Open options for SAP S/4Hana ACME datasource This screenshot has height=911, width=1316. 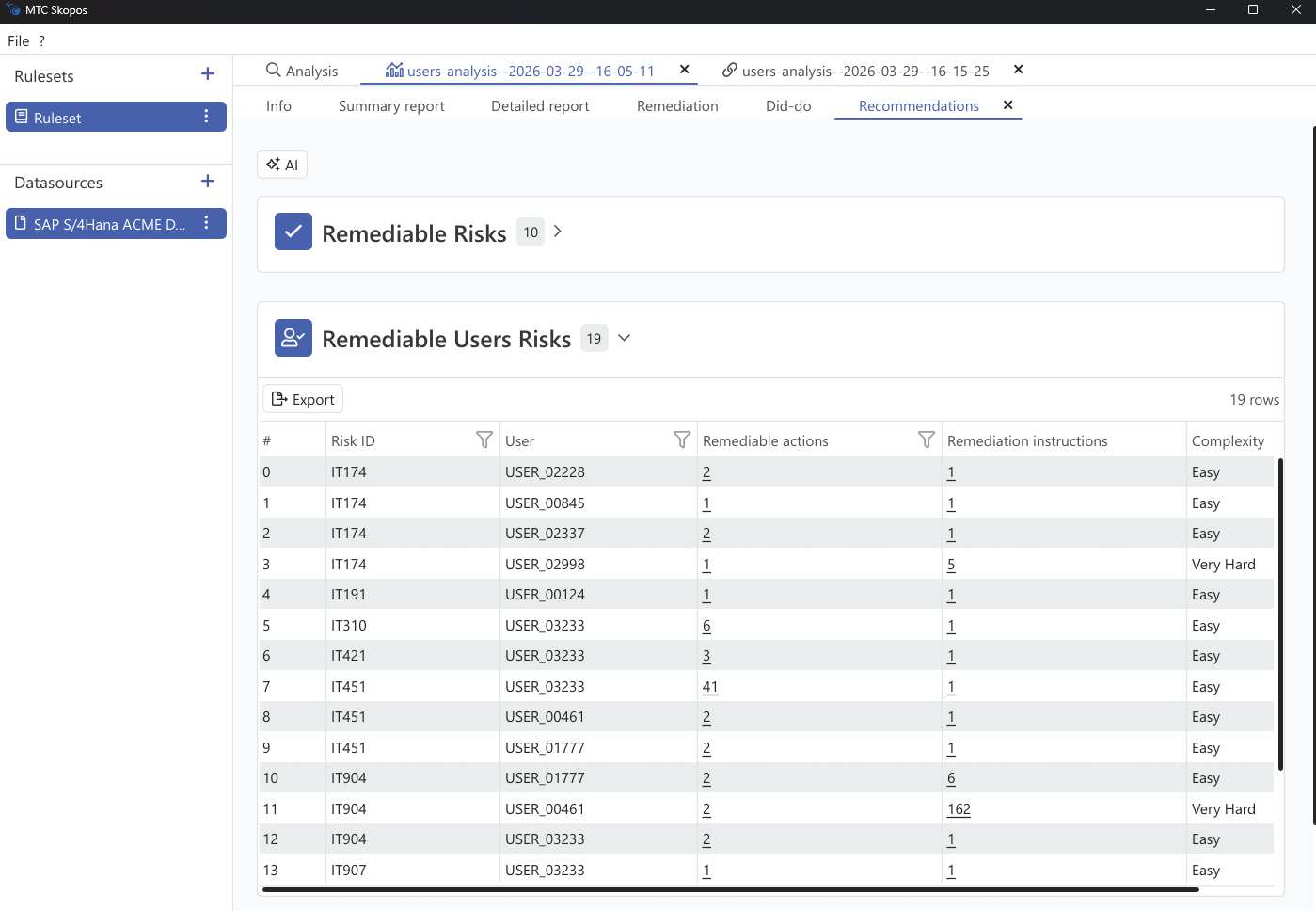tap(207, 223)
